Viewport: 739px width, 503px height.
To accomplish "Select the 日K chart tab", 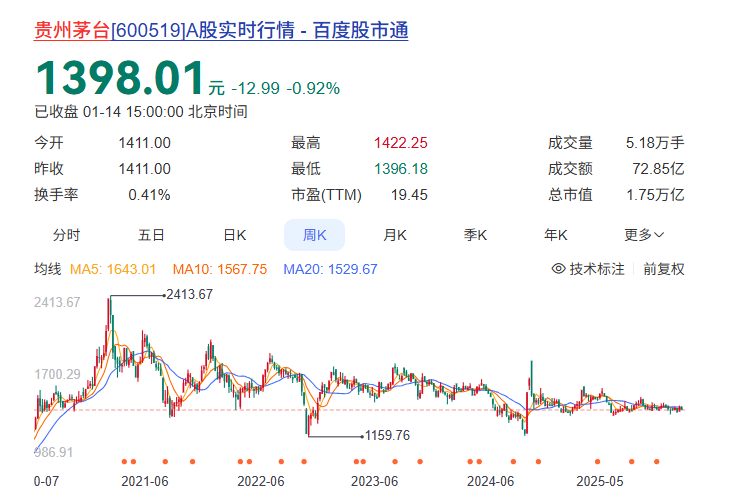I will coord(234,235).
